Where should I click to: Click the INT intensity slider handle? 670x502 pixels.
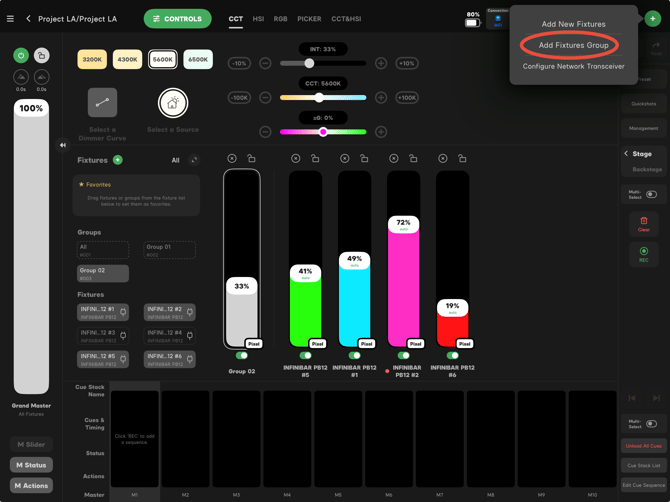coord(309,64)
